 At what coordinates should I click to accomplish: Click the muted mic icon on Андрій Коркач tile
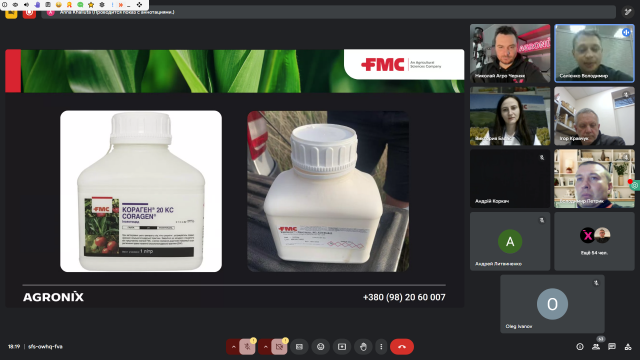pos(542,158)
